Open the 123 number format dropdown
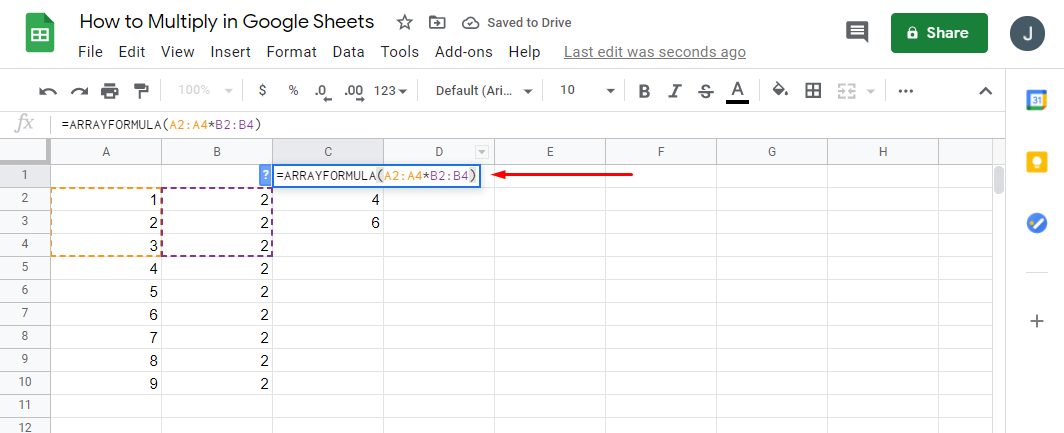1064x433 pixels. 390,91
